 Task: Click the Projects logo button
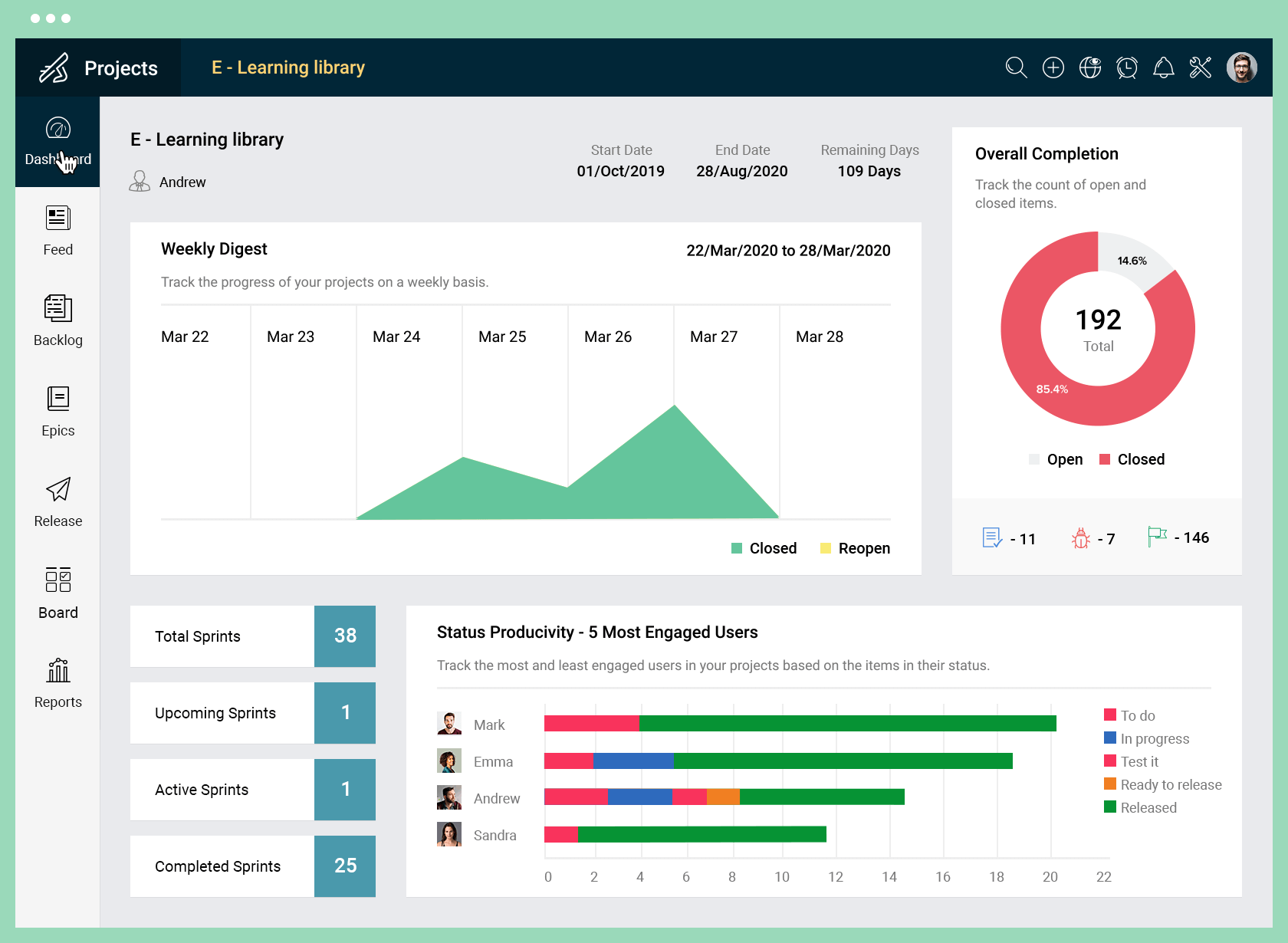click(98, 67)
